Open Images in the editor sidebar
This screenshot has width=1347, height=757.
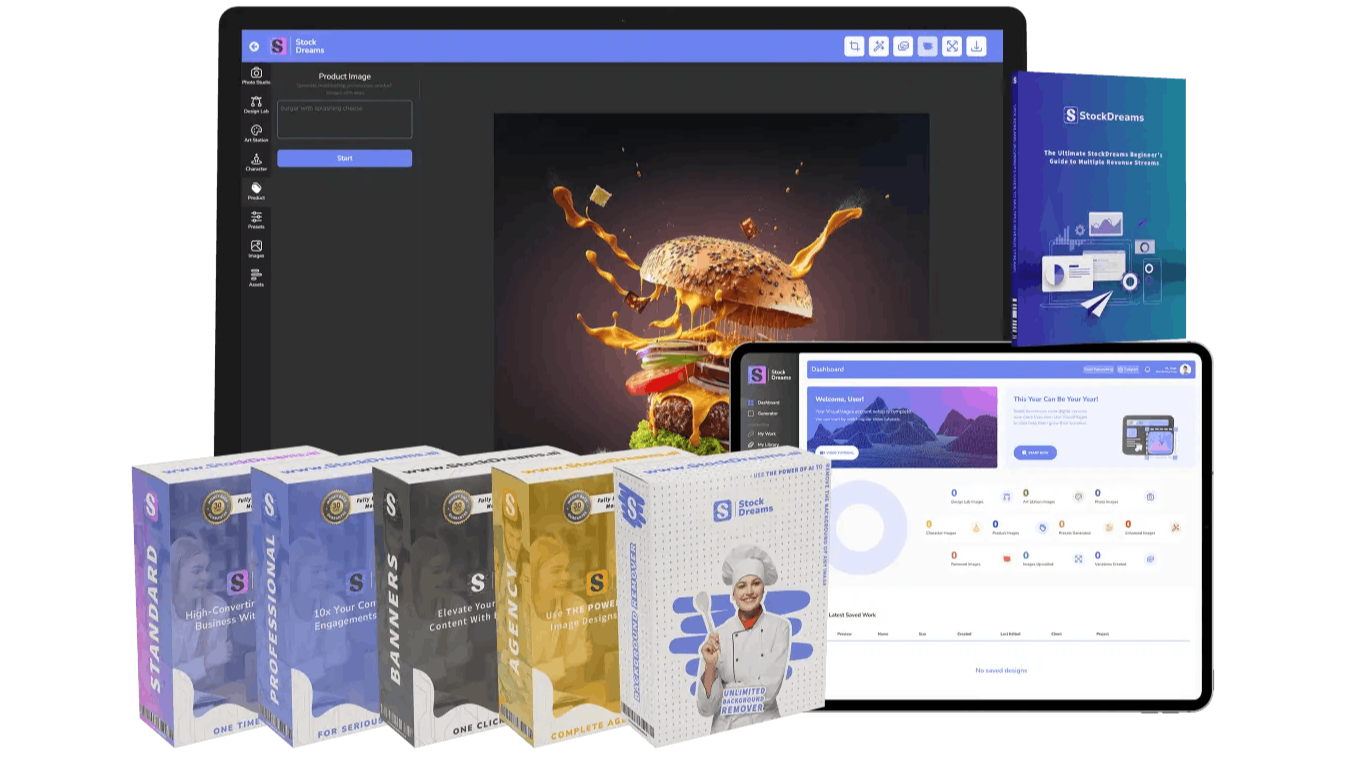[256, 249]
